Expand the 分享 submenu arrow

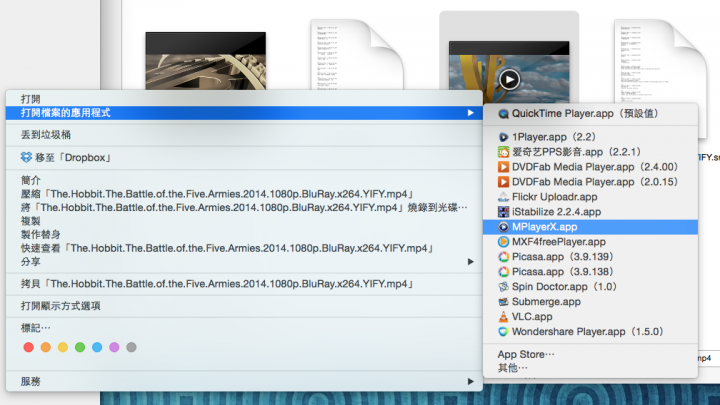pyautogui.click(x=470, y=262)
